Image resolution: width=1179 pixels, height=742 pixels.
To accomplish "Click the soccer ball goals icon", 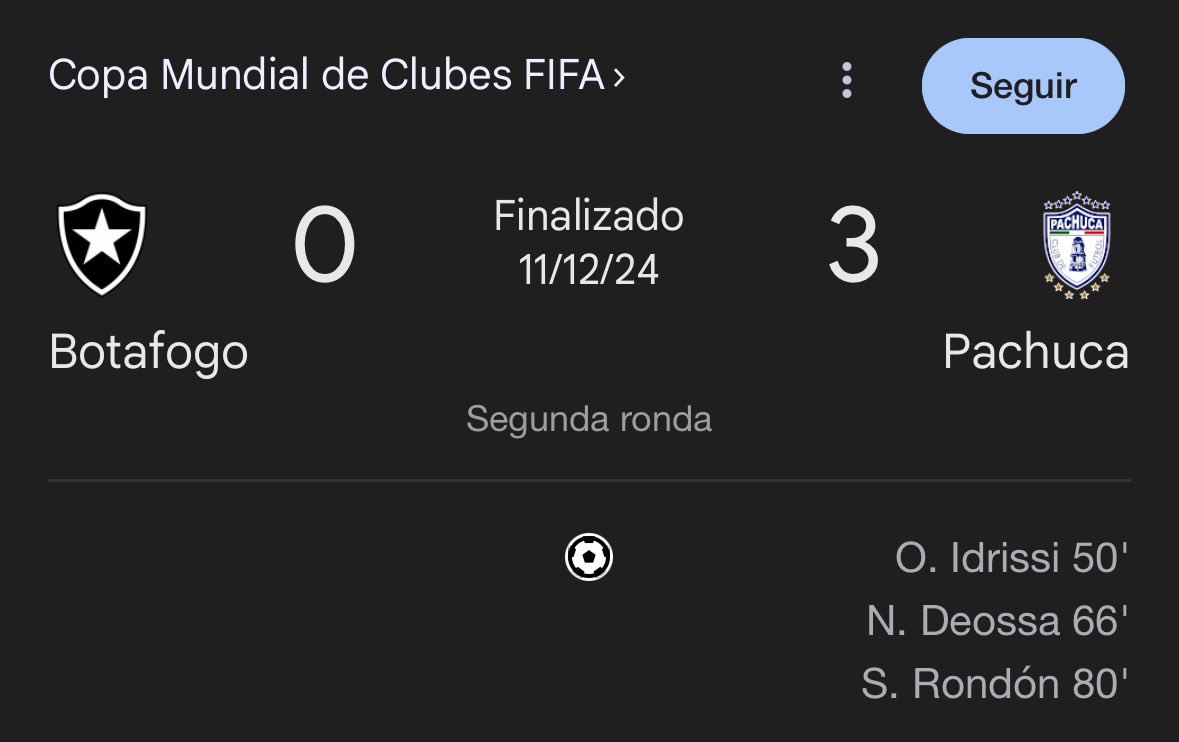I will coord(589,557).
